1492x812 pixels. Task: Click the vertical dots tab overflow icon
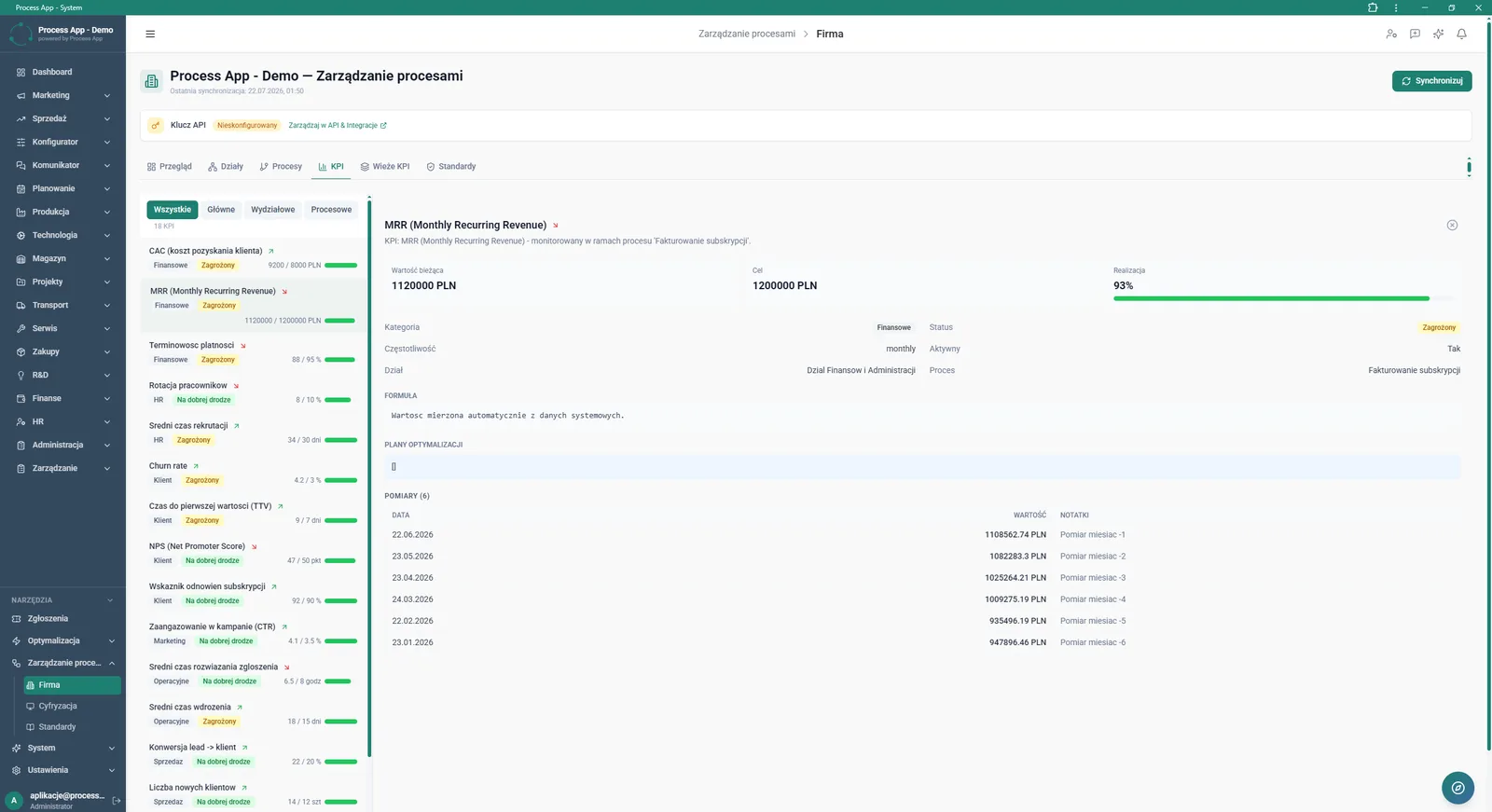click(1469, 167)
